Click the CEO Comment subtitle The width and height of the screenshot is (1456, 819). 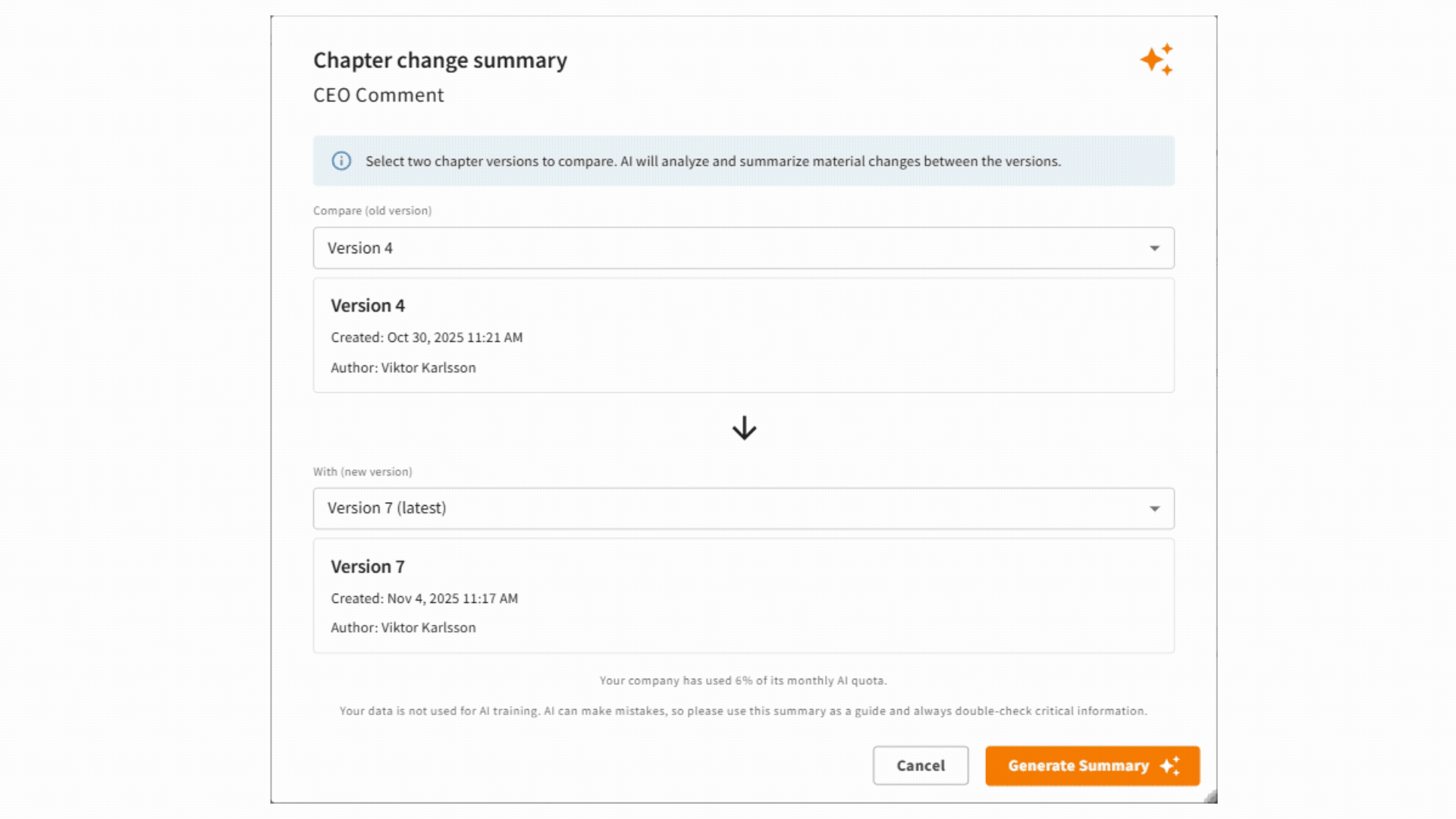pyautogui.click(x=378, y=95)
